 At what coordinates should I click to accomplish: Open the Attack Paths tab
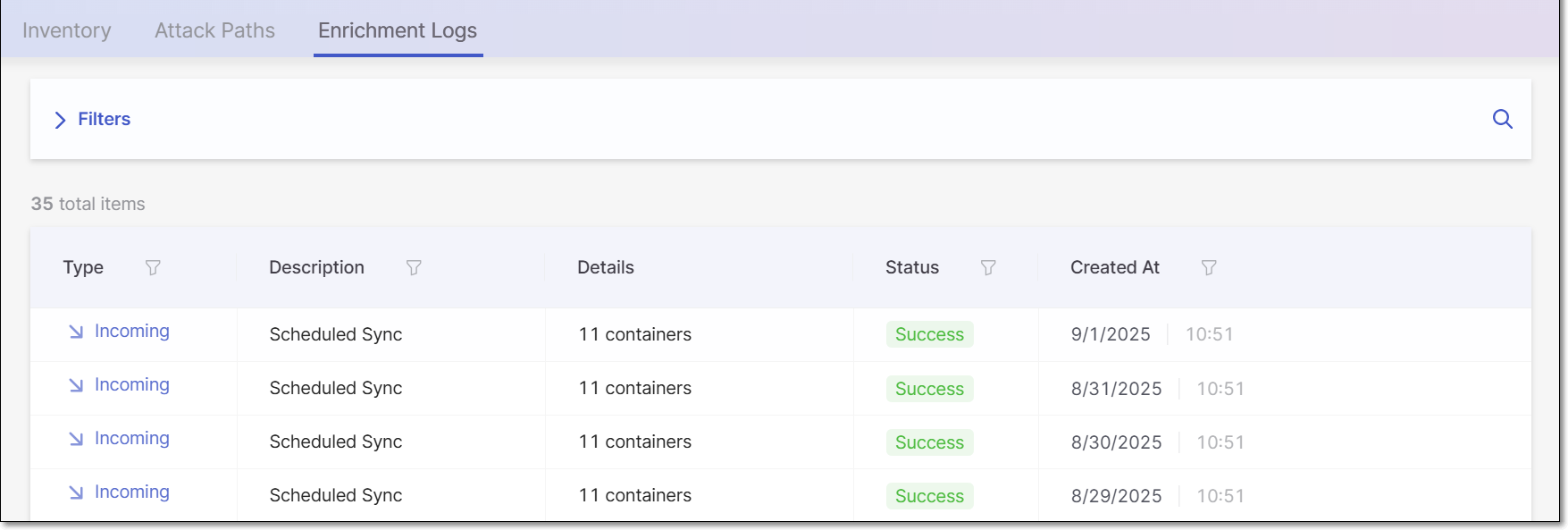(214, 30)
